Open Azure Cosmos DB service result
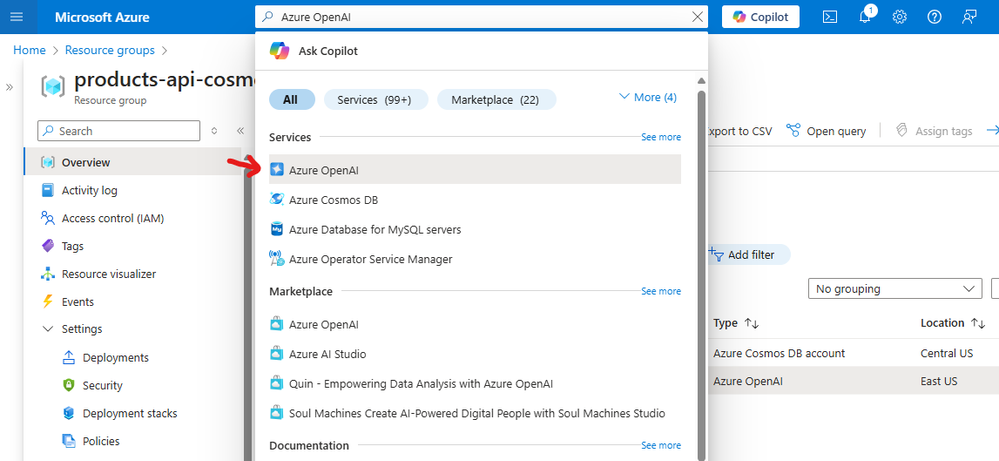Screen dimensions: 999x461 (x=475, y=200)
